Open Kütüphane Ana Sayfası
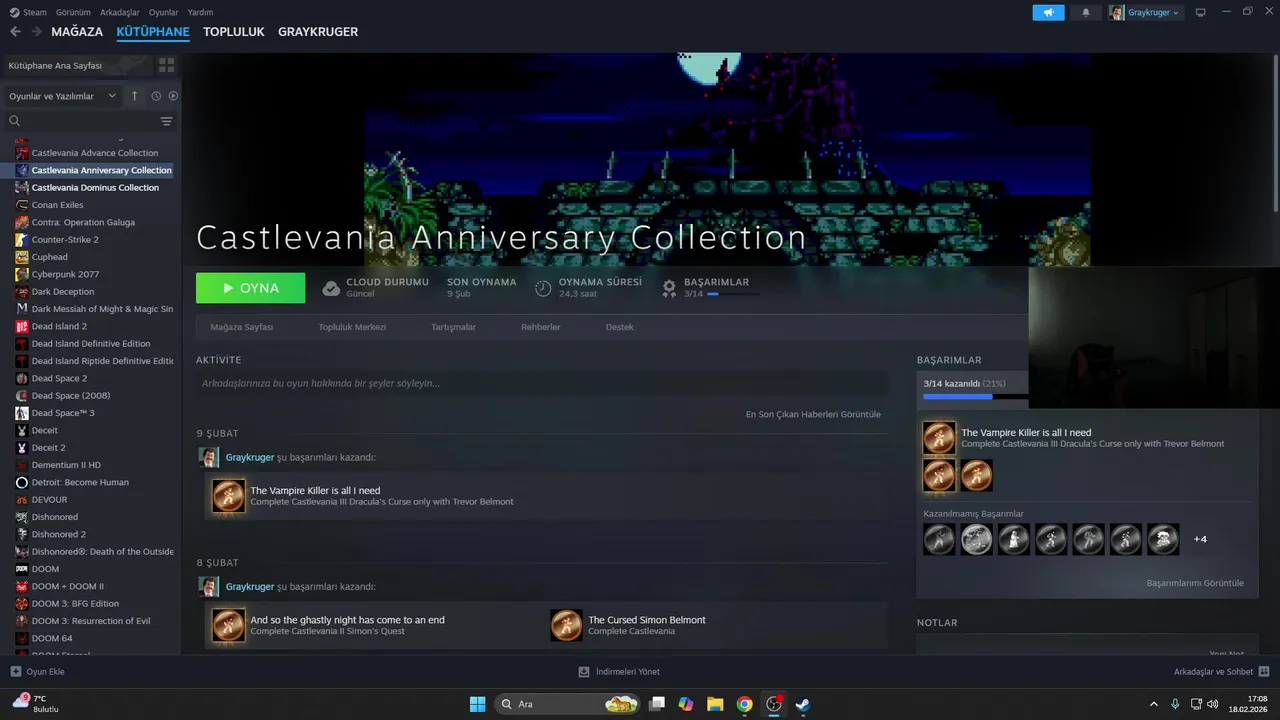 point(55,65)
